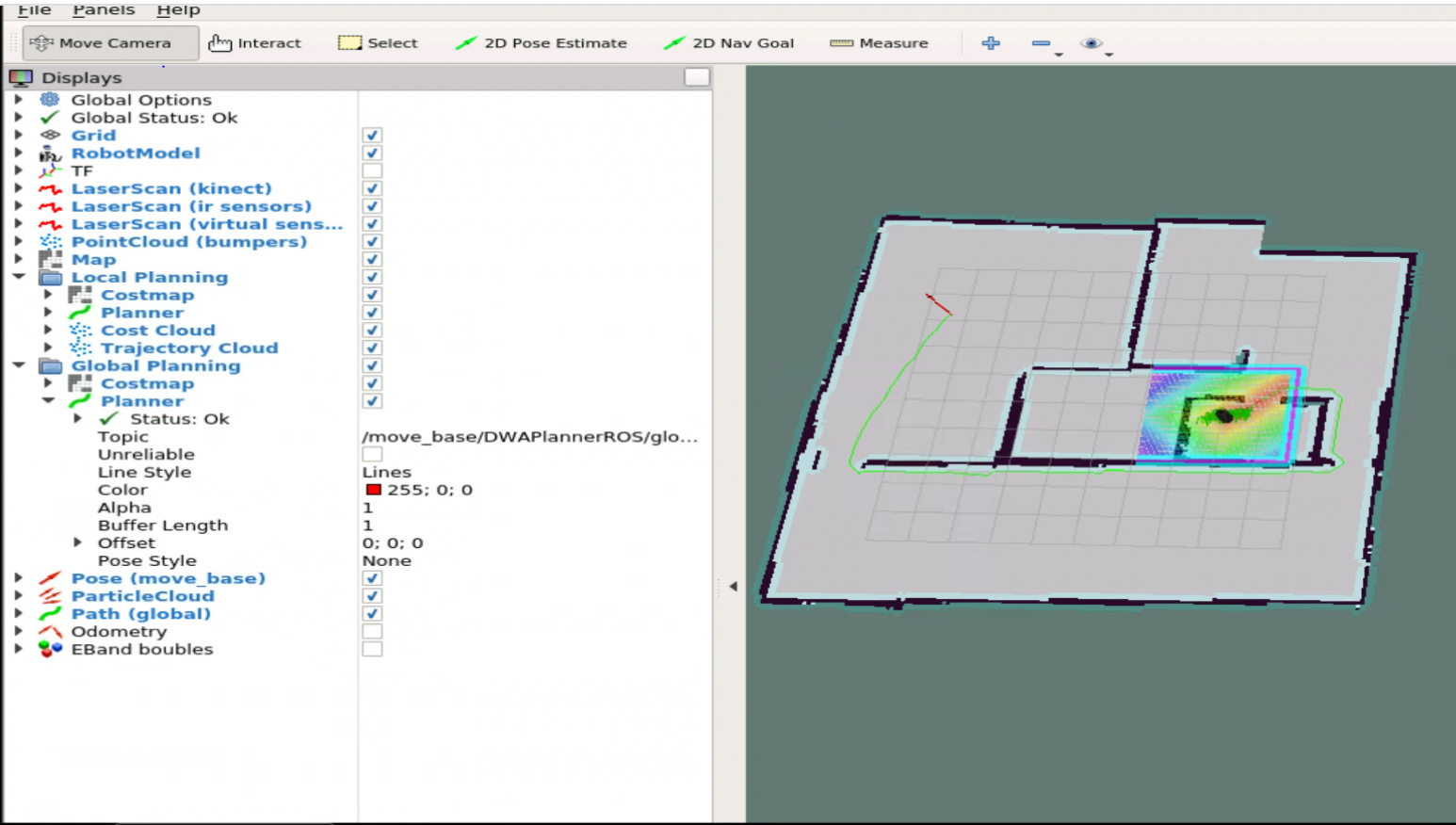This screenshot has height=825, width=1456.
Task: Select the Interact tool
Action: (x=255, y=42)
